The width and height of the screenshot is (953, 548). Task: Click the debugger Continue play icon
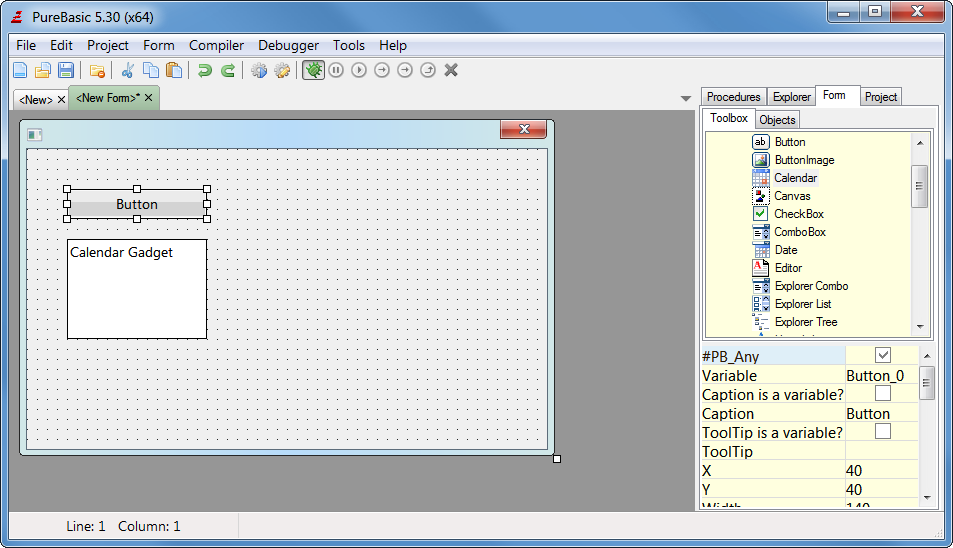(x=359, y=70)
